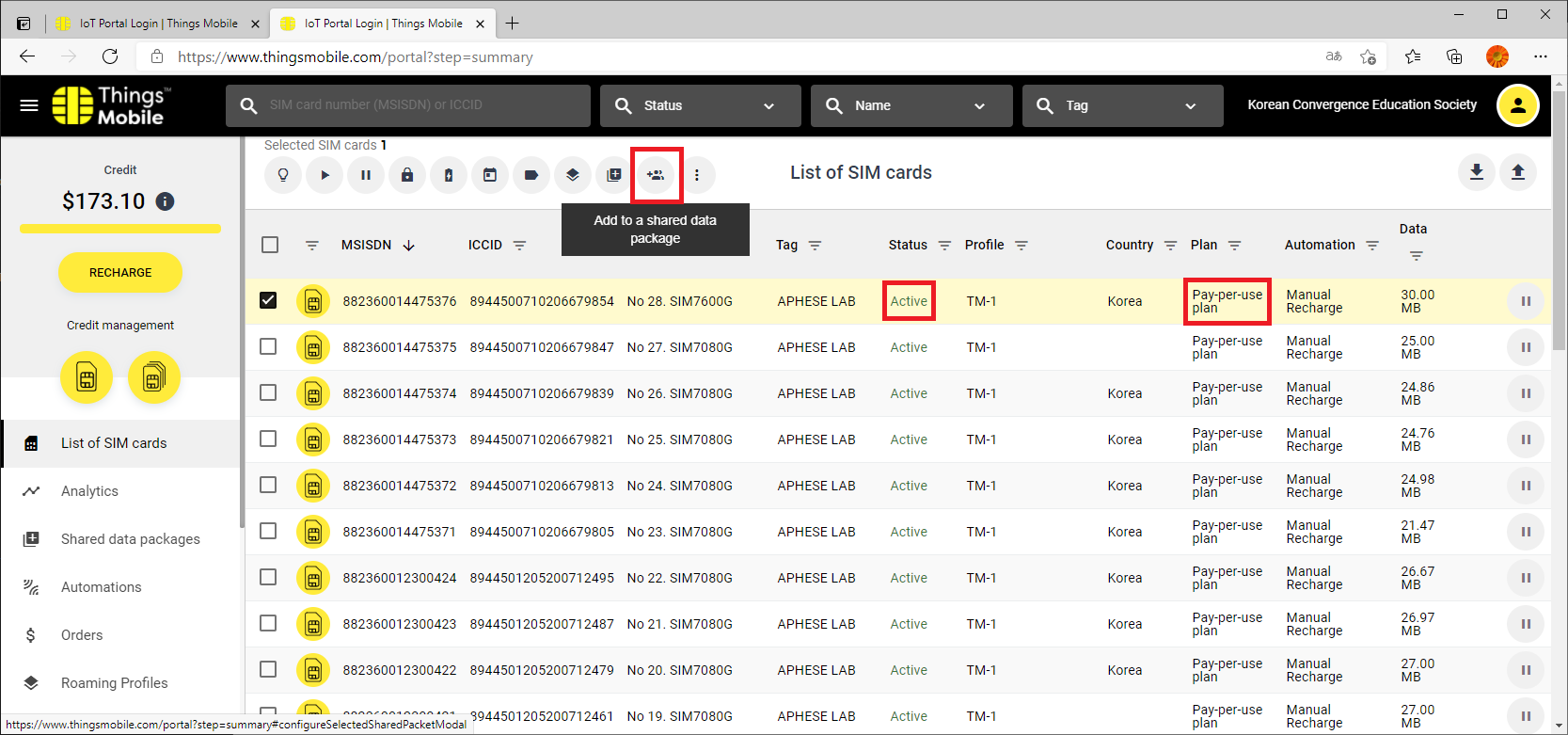This screenshot has height=735, width=1568.
Task: Activate selected SIM with the play icon
Action: [325, 175]
